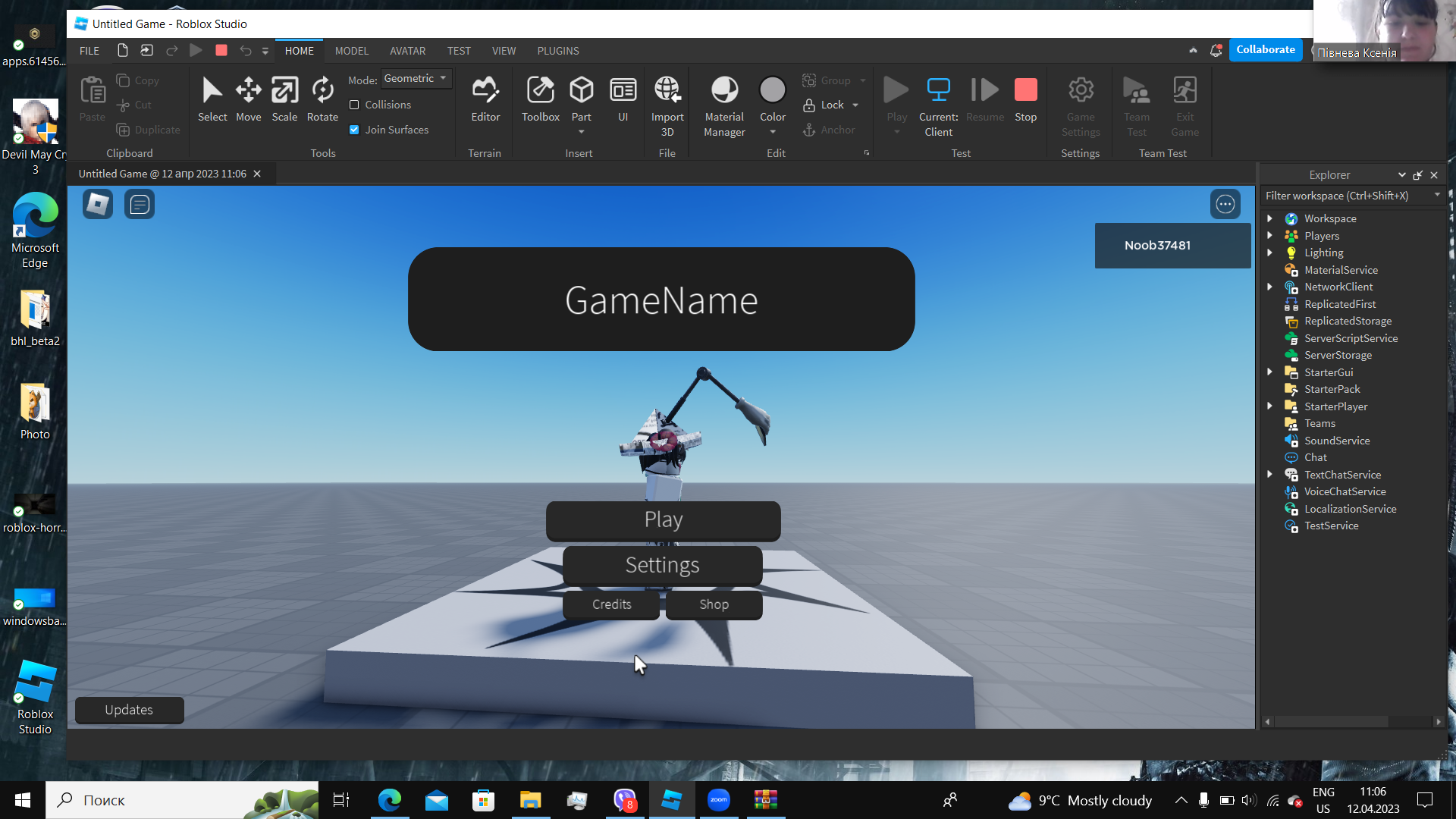Viewport: 1456px width, 819px height.
Task: Click the Credits button
Action: click(x=611, y=604)
